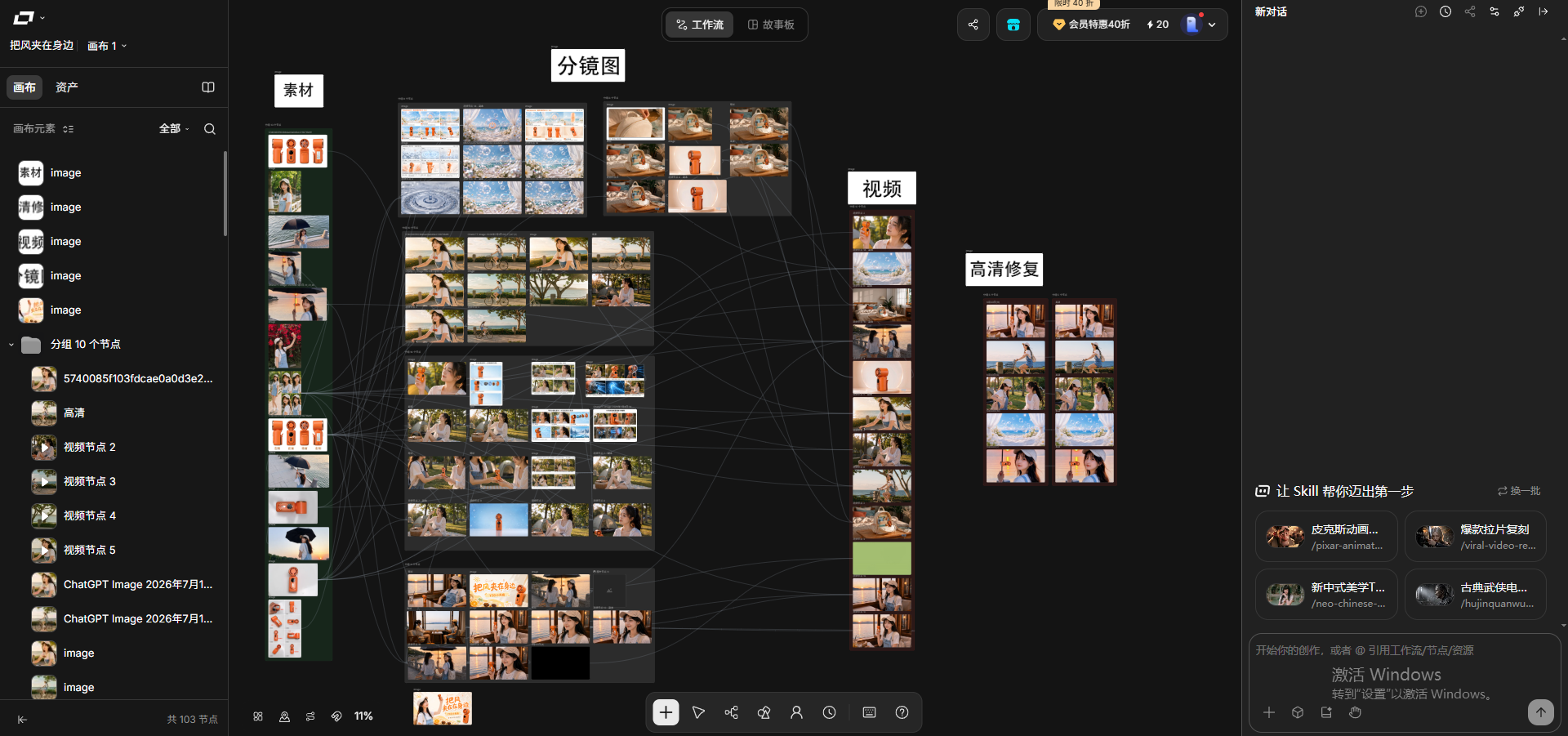Click the locate position icon at bottom left

[x=284, y=716]
